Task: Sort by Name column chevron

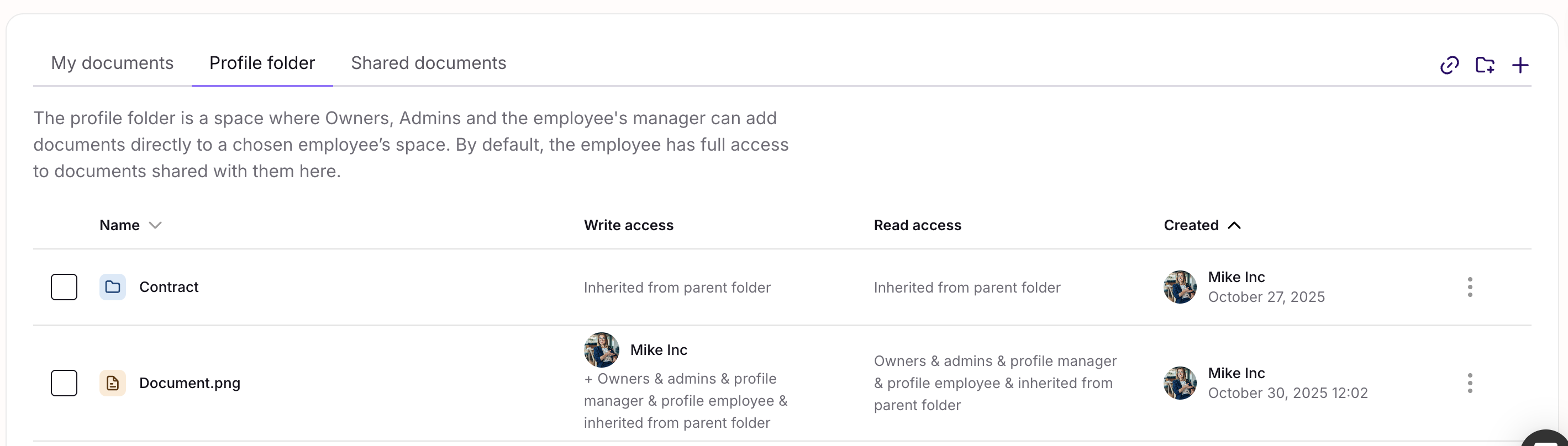Action: [x=155, y=226]
